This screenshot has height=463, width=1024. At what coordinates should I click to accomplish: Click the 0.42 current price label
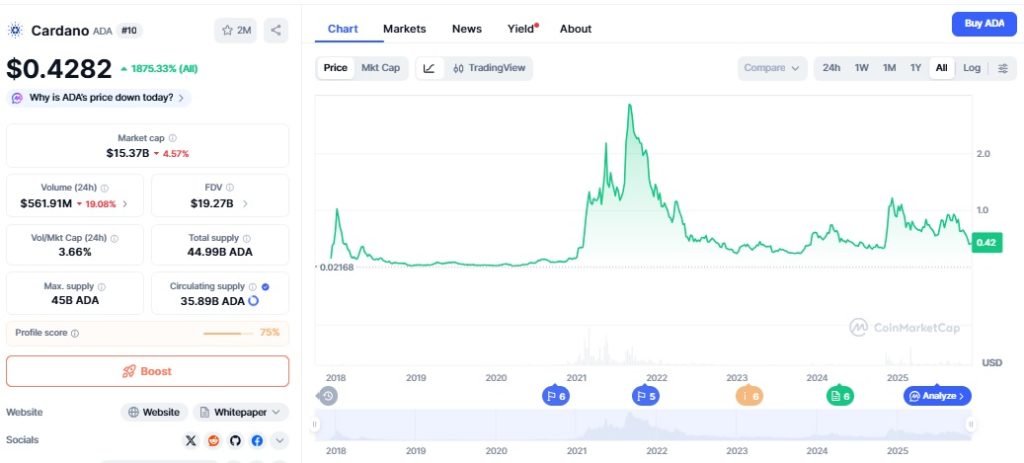click(x=986, y=243)
